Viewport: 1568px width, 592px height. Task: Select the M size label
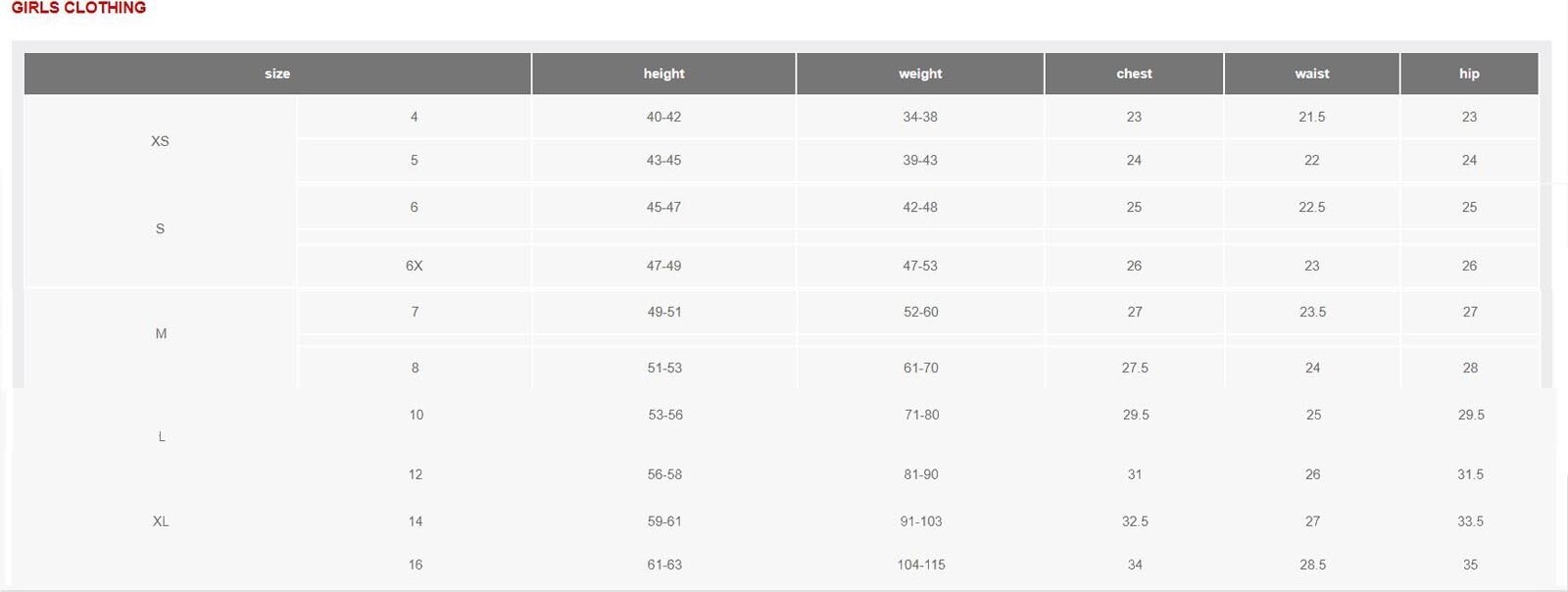pyautogui.click(x=161, y=333)
